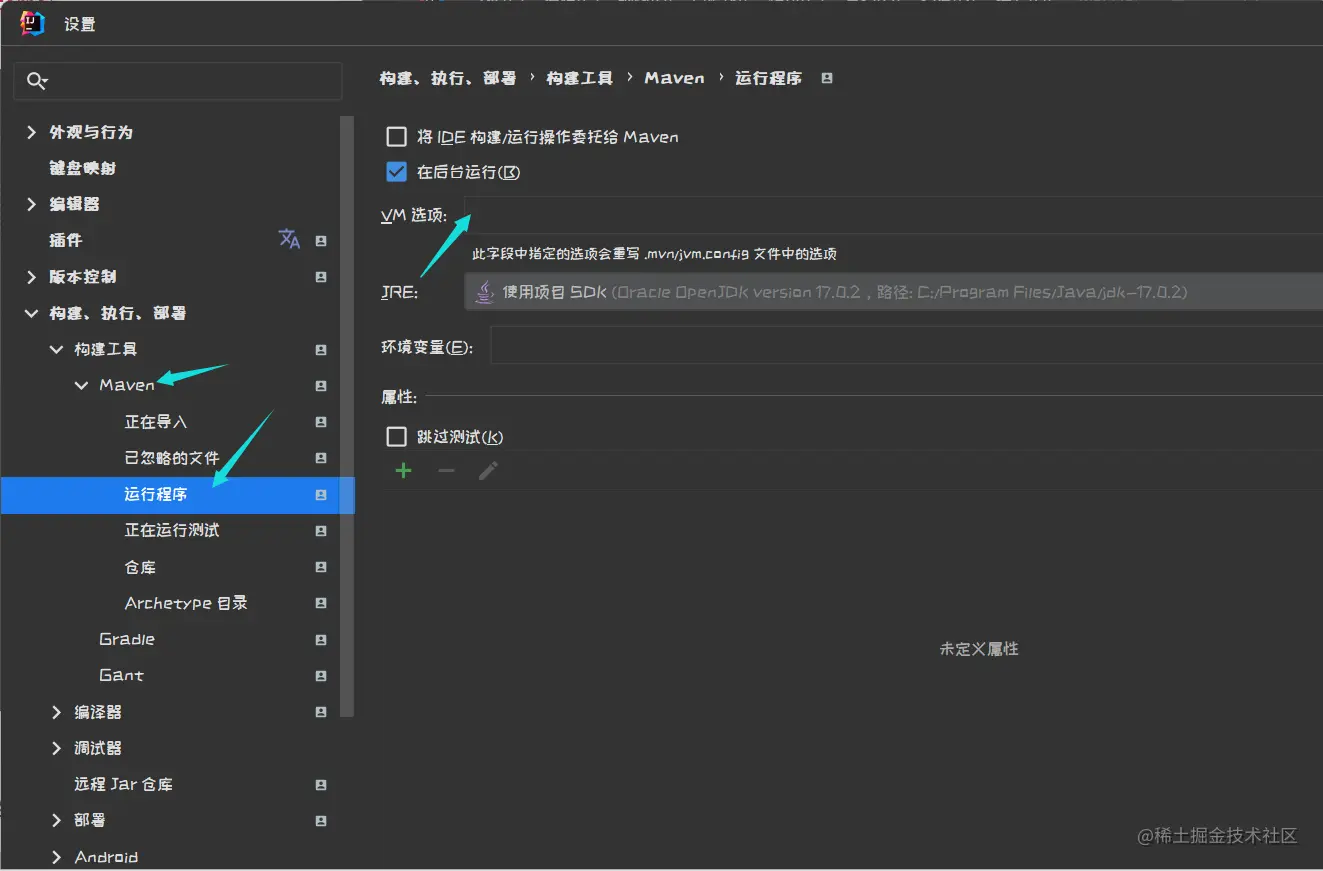This screenshot has width=1323, height=871.
Task: Click the project-level icon beside 版本控制
Action: tap(321, 277)
